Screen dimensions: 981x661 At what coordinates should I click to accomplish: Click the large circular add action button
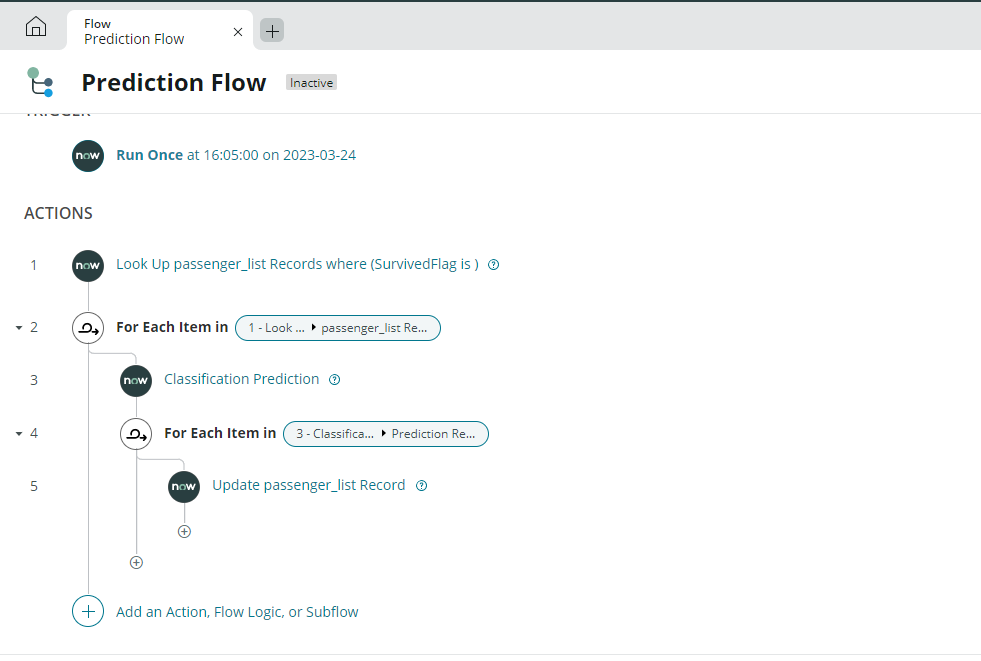(88, 611)
